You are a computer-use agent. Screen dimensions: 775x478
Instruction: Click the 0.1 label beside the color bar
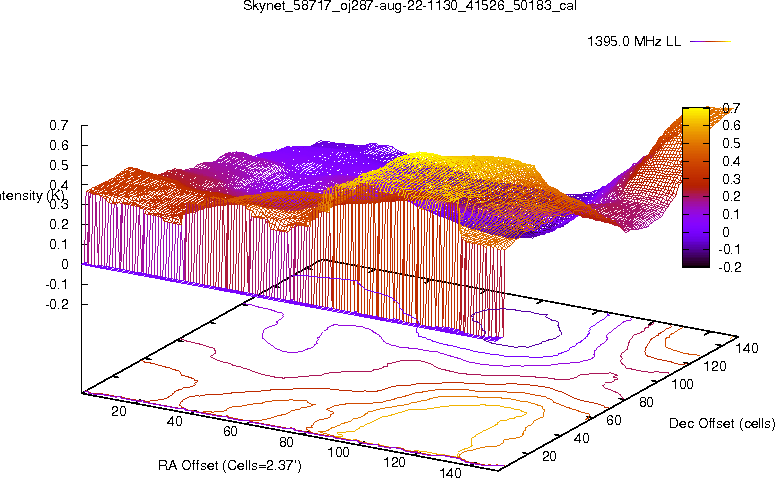pyautogui.click(x=731, y=214)
